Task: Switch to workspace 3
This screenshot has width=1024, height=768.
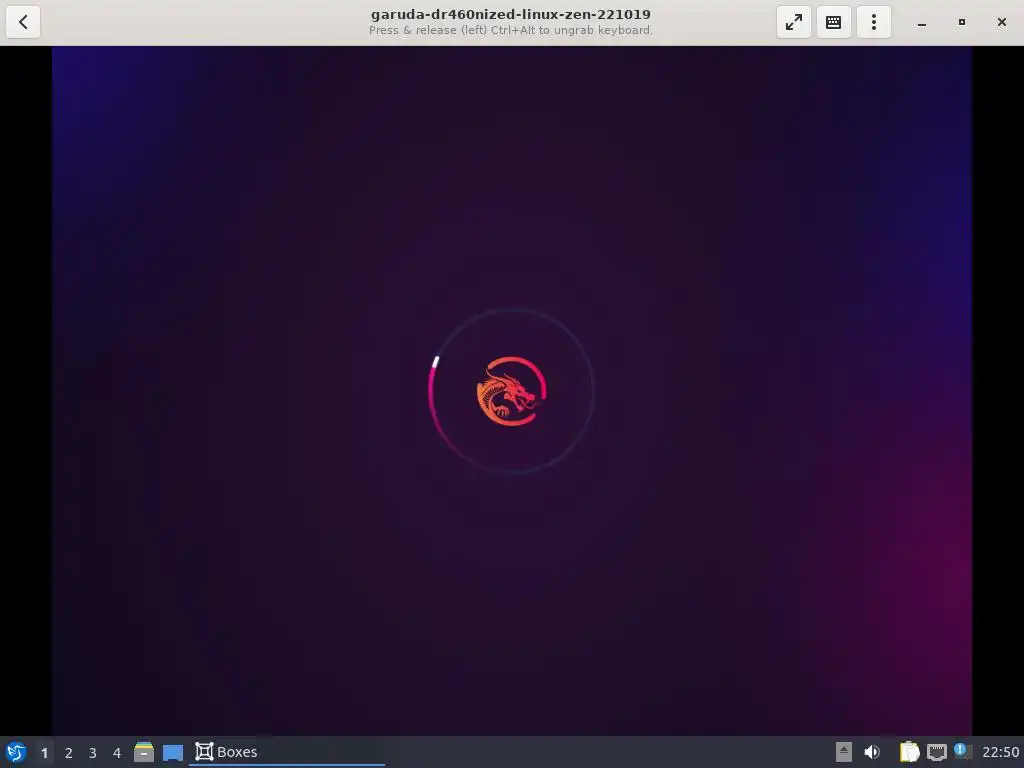Action: tap(93, 753)
